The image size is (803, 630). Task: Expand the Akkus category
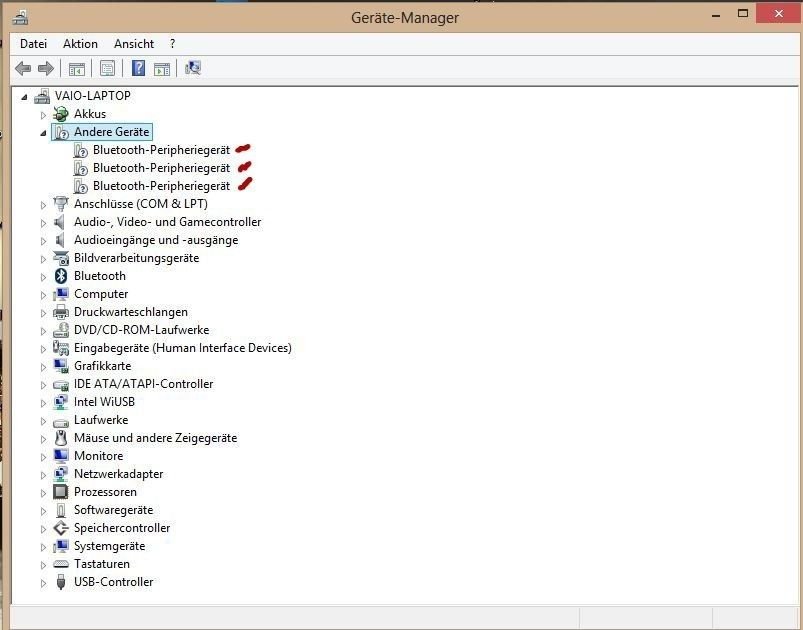pyautogui.click(x=43, y=115)
